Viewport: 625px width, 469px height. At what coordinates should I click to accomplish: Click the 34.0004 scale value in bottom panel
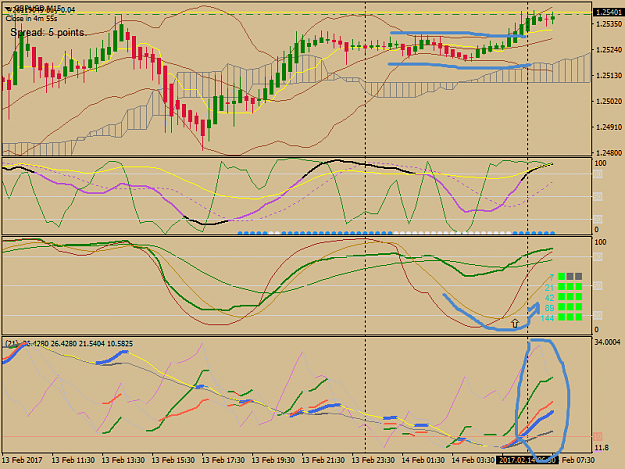click(607, 342)
